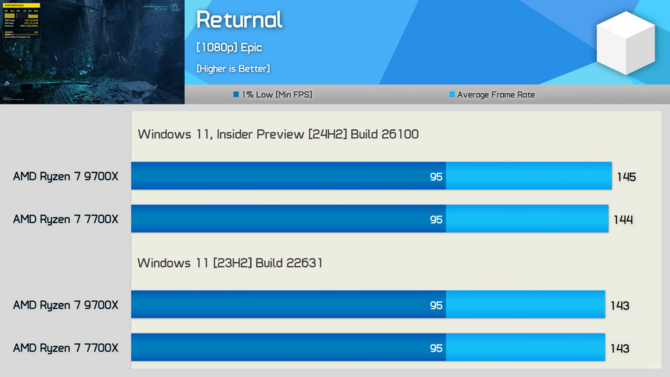Click the performance overlay in game screenshot
The width and height of the screenshot is (670, 377).
[x=21, y=21]
